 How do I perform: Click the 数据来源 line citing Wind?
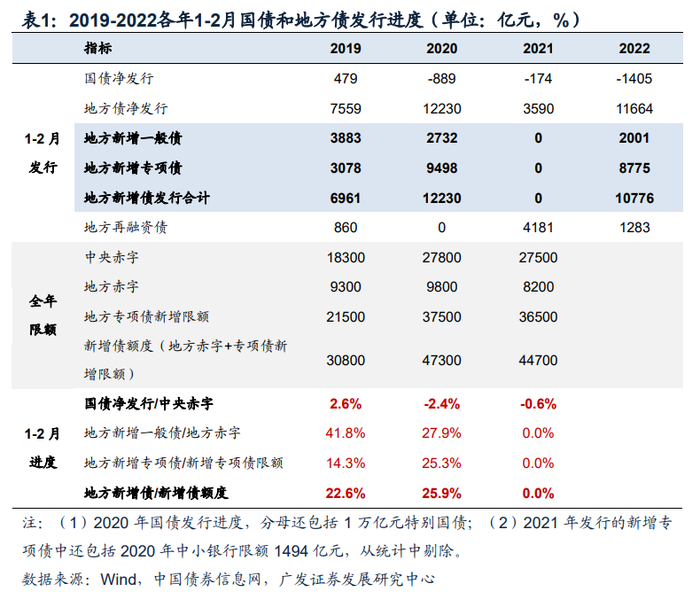tap(228, 579)
